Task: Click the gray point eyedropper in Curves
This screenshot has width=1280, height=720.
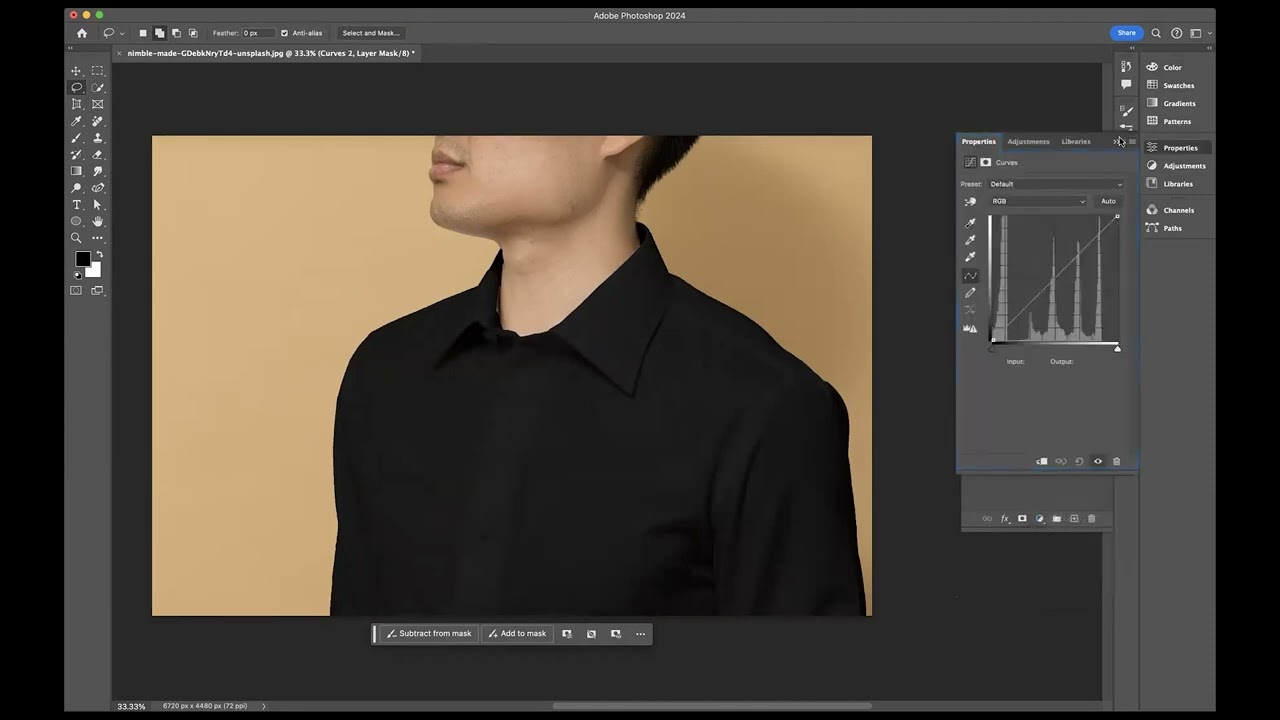Action: point(970,240)
